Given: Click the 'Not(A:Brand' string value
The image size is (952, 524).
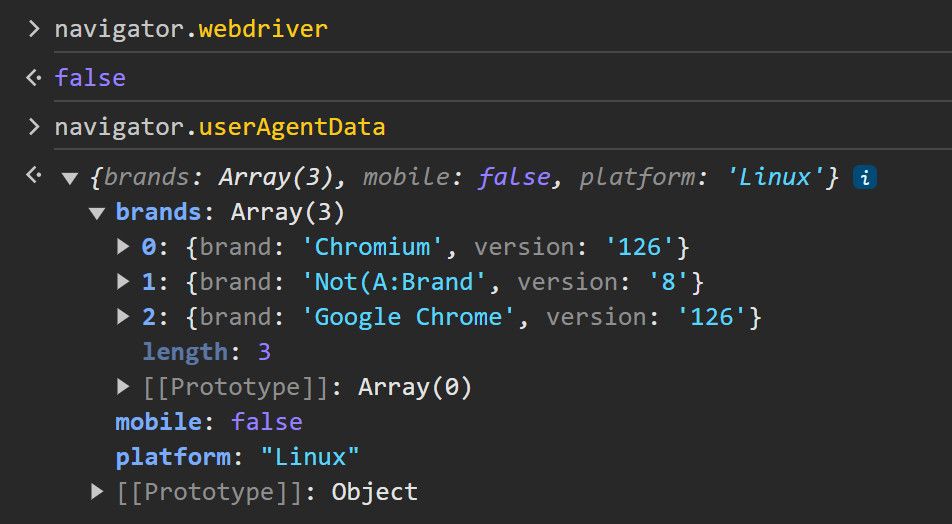Looking at the screenshot, I should point(394,282).
